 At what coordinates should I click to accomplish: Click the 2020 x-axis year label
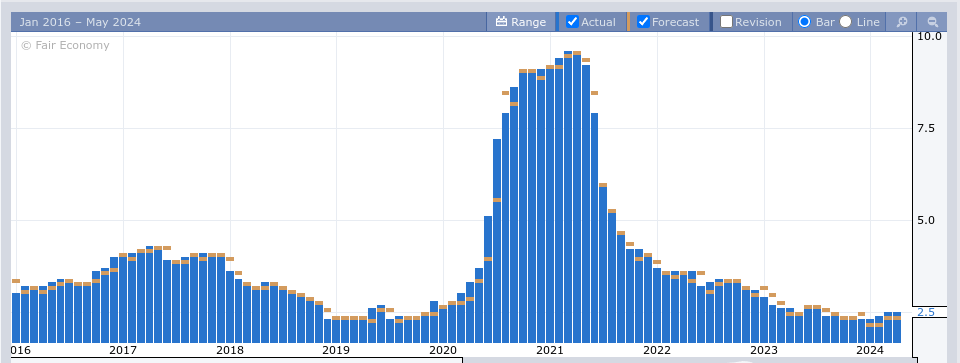(443, 350)
